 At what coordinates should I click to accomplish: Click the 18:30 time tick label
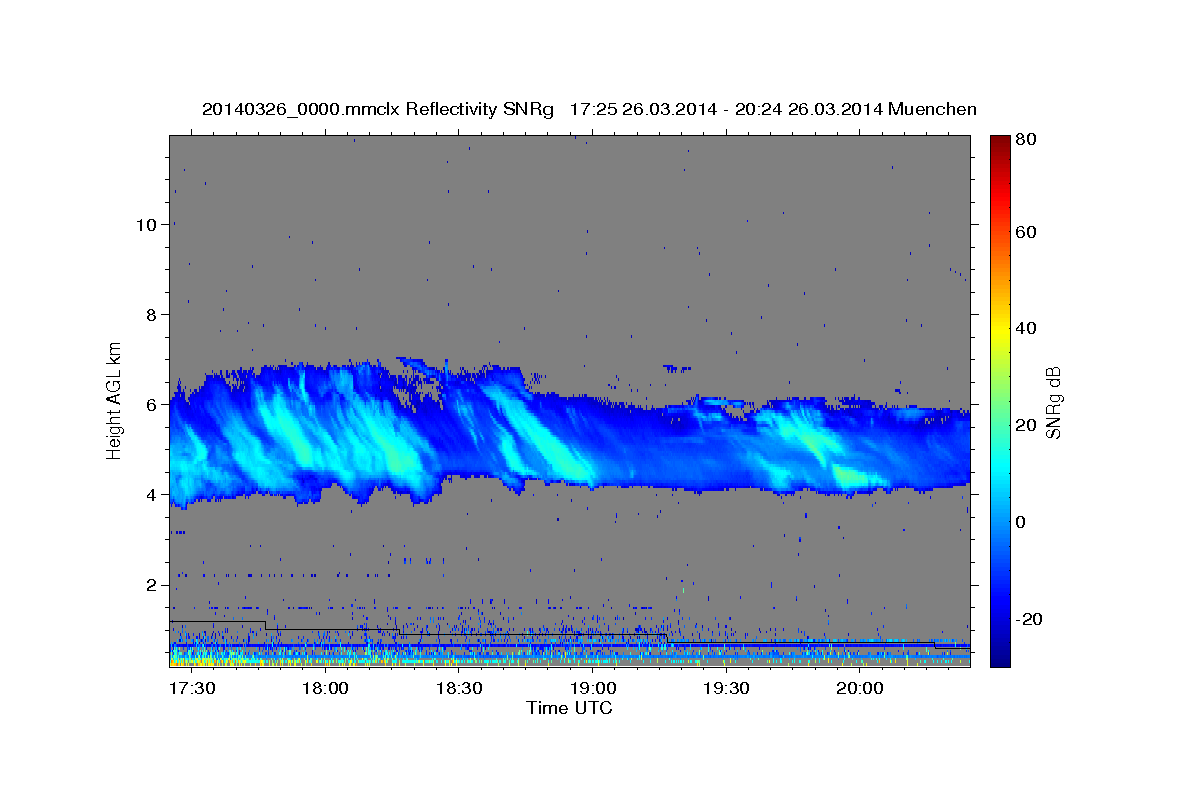click(458, 688)
